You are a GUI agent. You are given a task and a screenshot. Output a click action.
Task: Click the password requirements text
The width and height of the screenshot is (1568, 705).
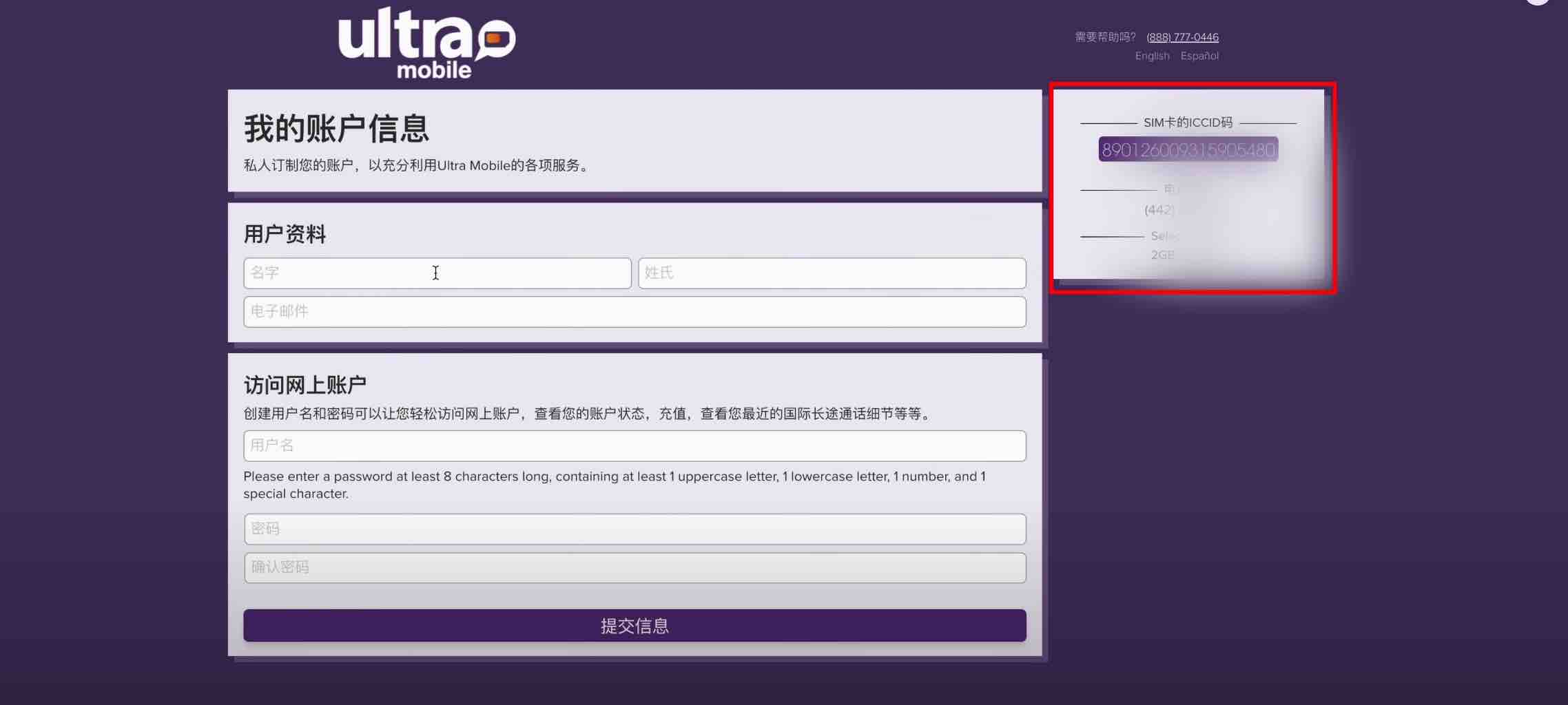(615, 485)
